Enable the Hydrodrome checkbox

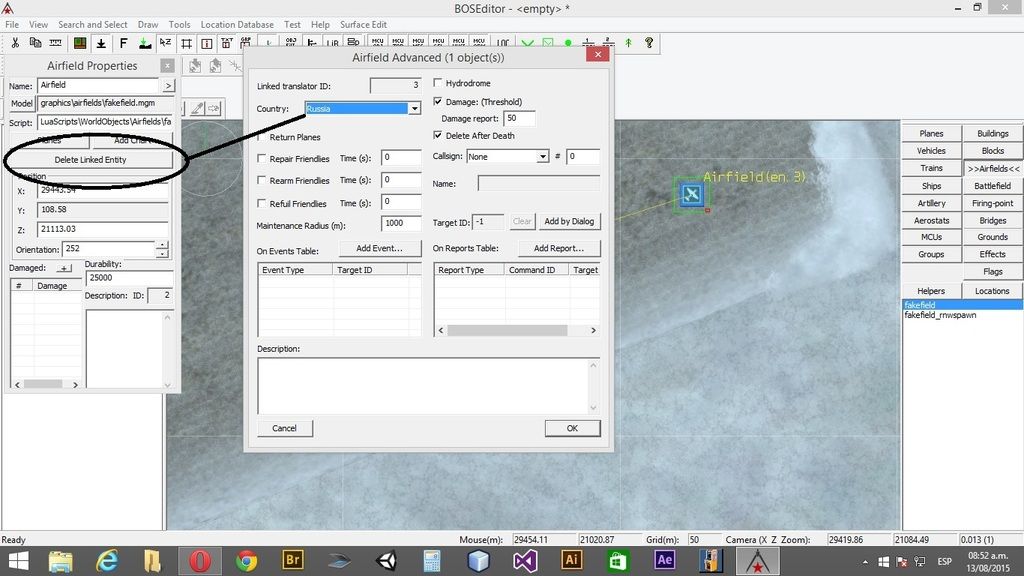click(x=438, y=84)
